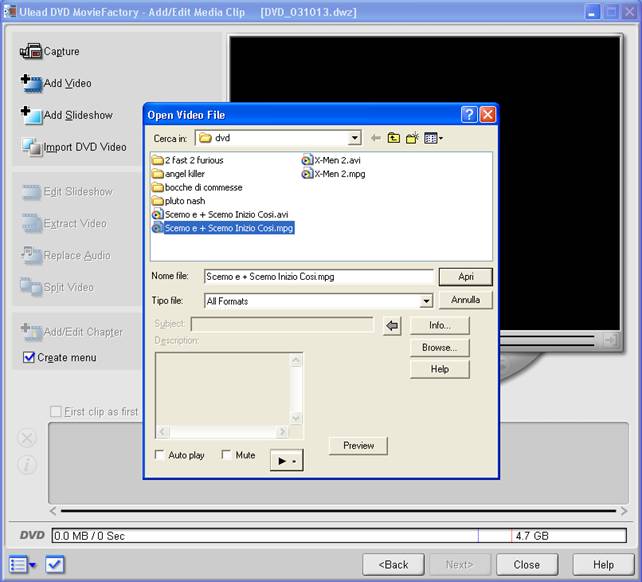Viewport: 642px width, 582px height.
Task: Minimize the Ulead DVD MovieFactory window
Action: (592, 12)
